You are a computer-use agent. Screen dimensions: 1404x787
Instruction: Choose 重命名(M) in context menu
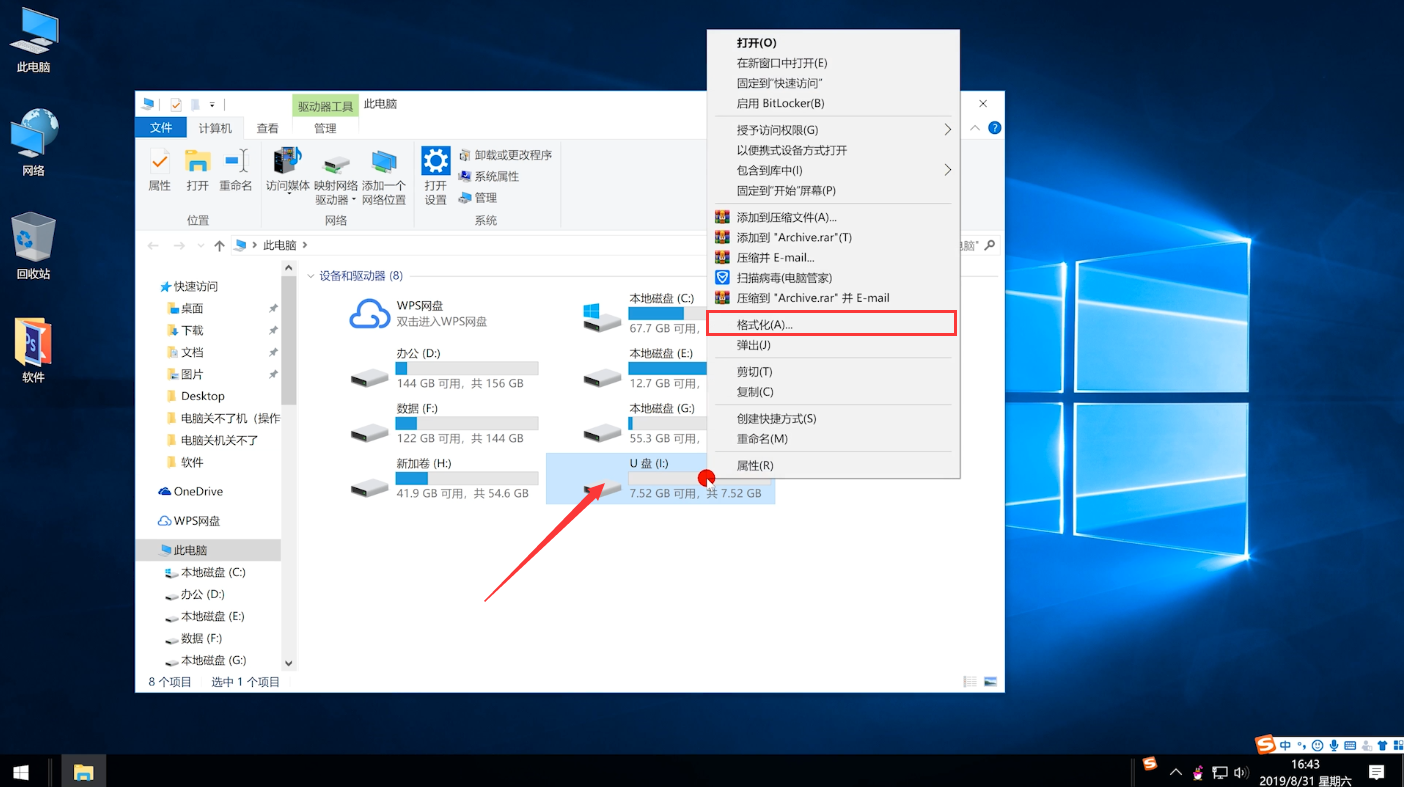coord(832,438)
